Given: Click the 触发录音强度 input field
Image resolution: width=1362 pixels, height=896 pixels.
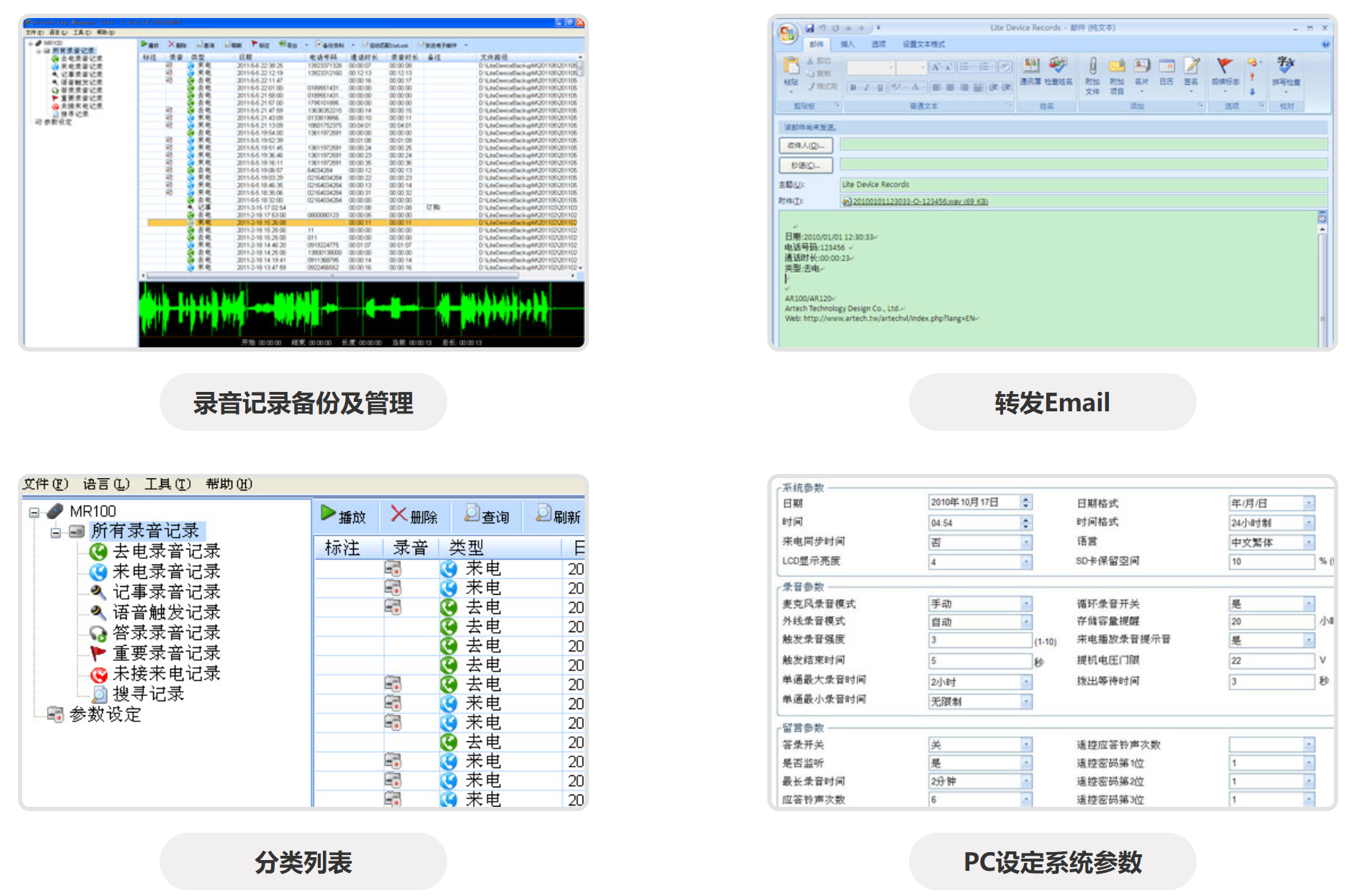Looking at the screenshot, I should coord(980,640).
